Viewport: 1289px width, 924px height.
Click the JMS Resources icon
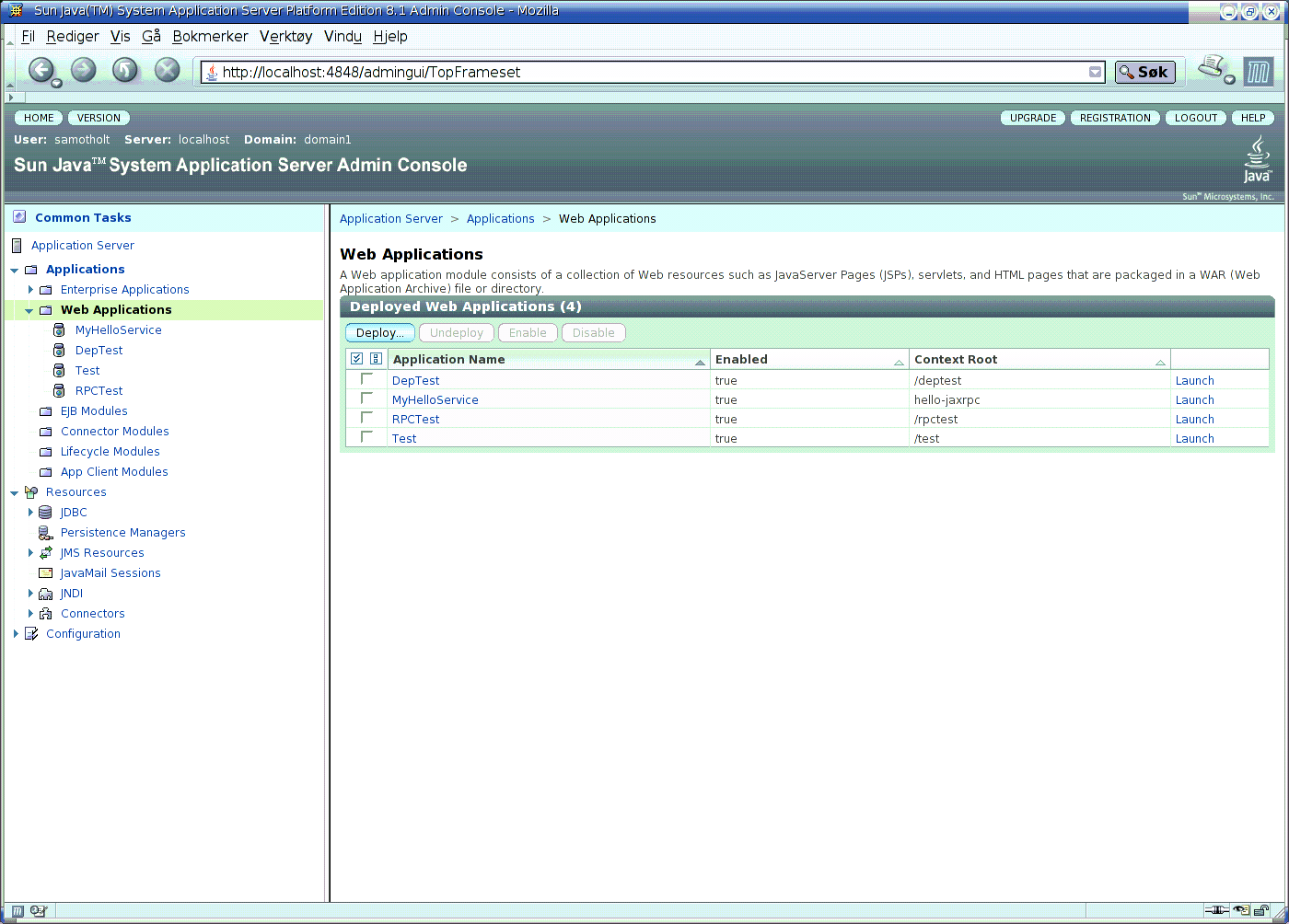pyautogui.click(x=46, y=553)
